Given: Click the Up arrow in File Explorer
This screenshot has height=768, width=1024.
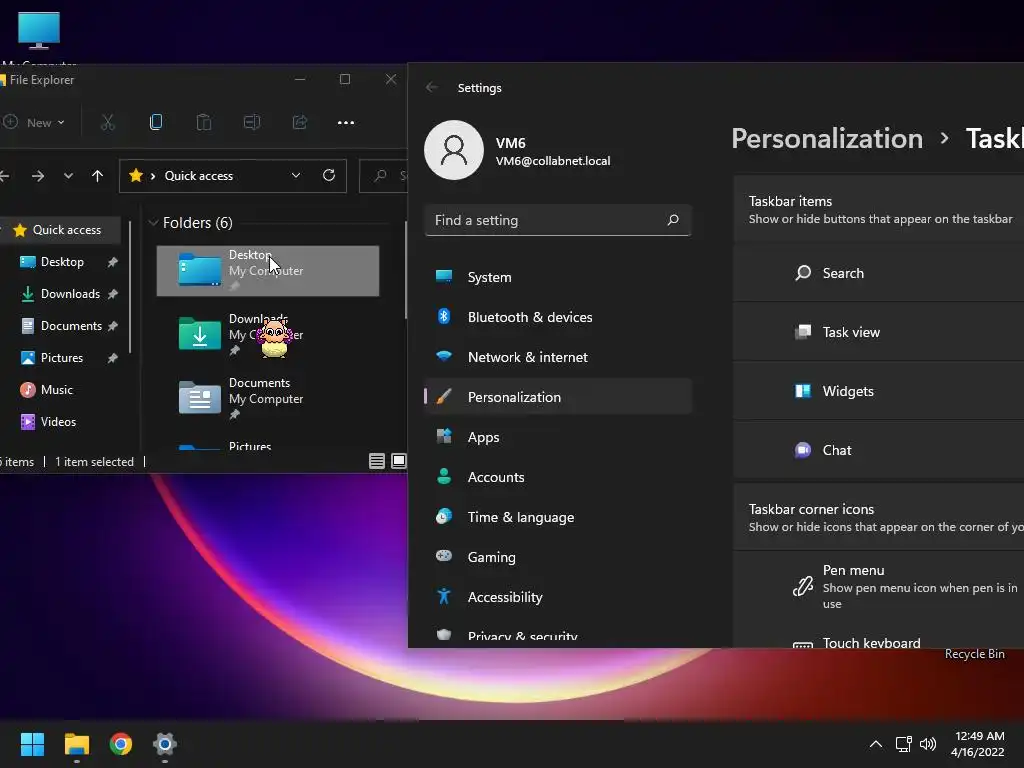Looking at the screenshot, I should coord(97,176).
